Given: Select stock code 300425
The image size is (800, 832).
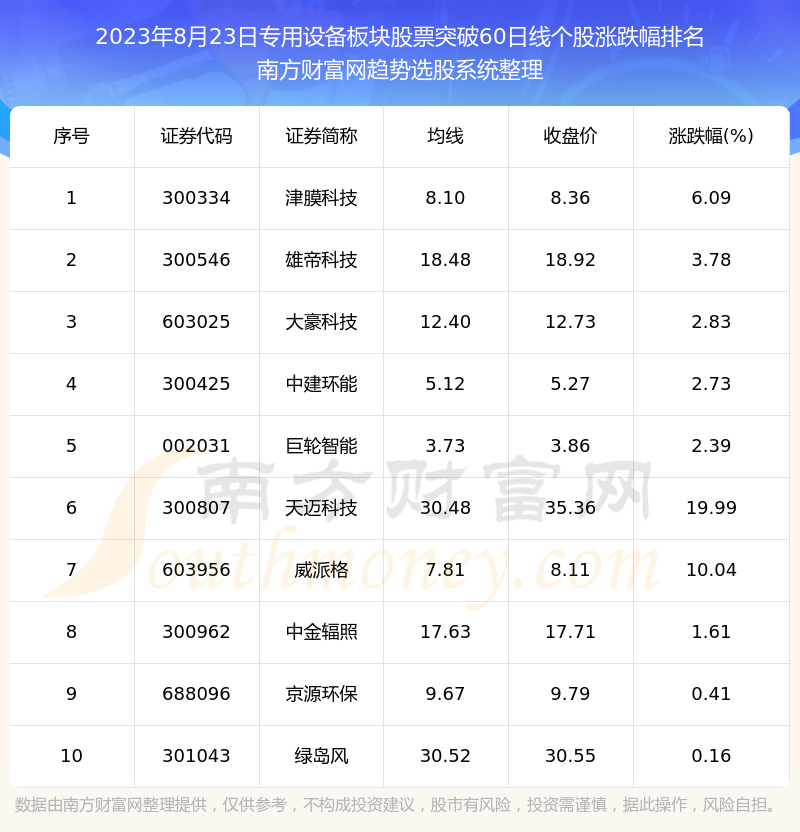Looking at the screenshot, I should click(196, 384).
